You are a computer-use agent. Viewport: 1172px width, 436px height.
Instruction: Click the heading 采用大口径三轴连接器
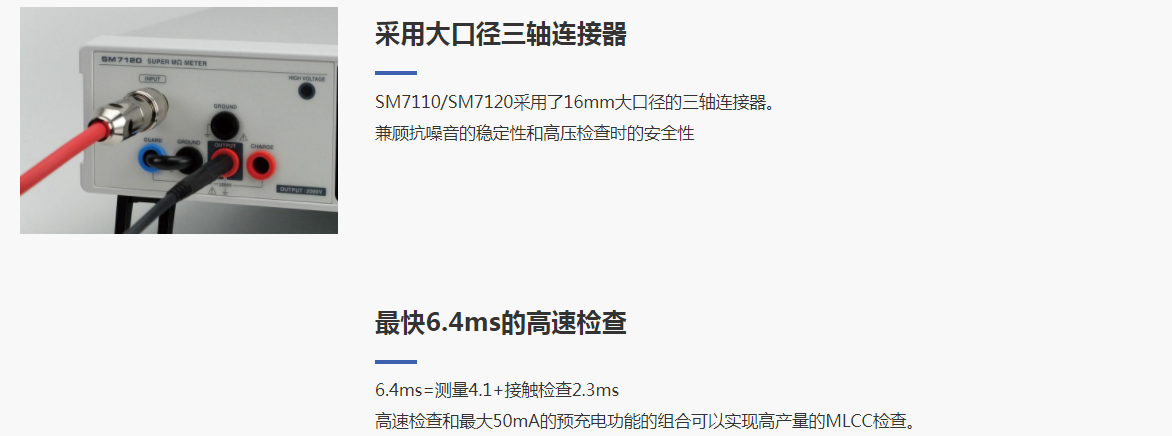click(x=501, y=34)
